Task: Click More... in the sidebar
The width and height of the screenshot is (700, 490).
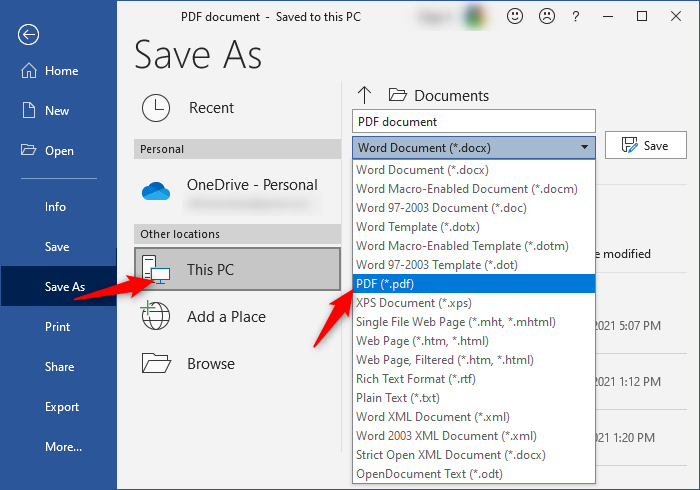Action: (63, 446)
